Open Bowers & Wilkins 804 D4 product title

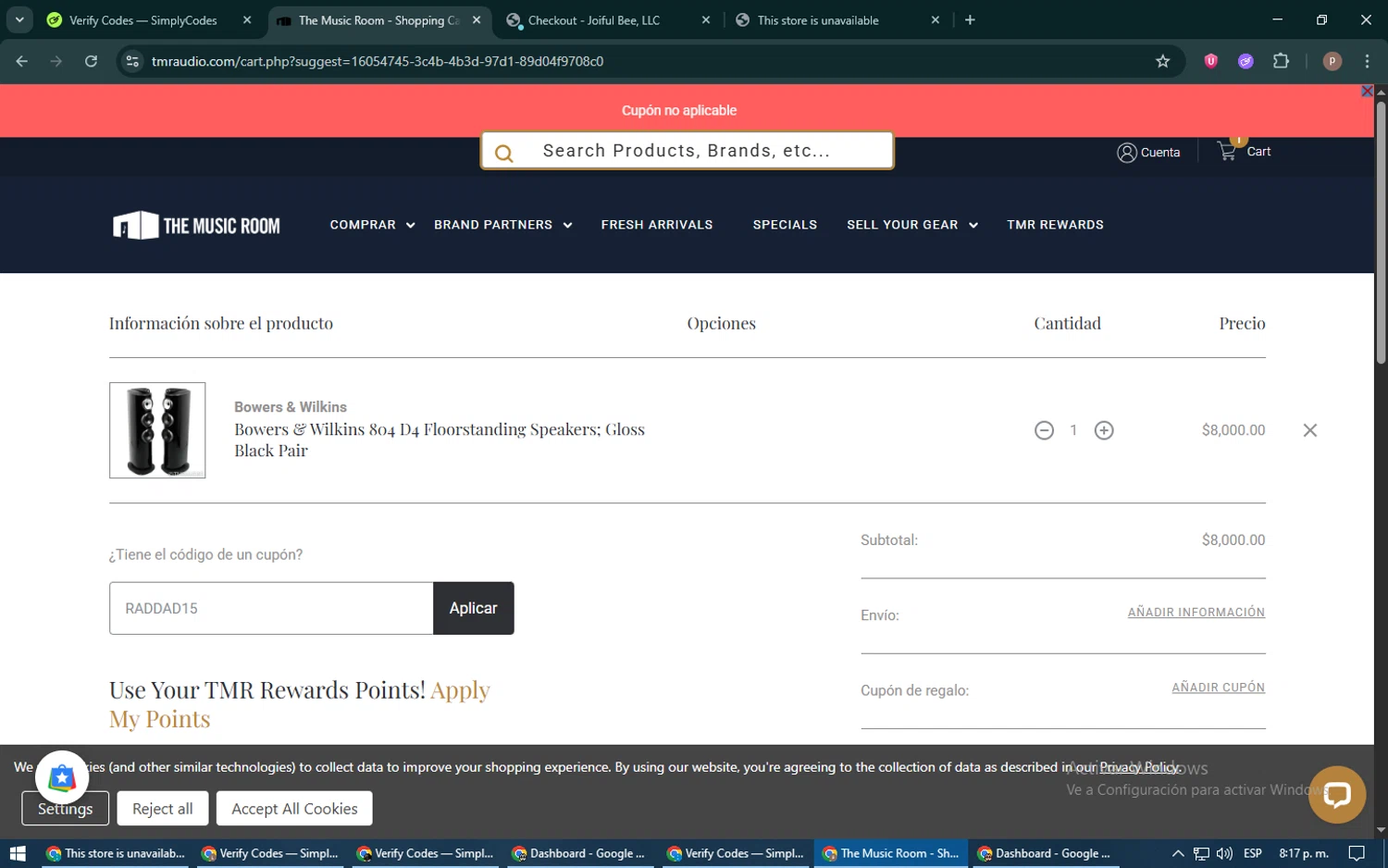click(440, 440)
